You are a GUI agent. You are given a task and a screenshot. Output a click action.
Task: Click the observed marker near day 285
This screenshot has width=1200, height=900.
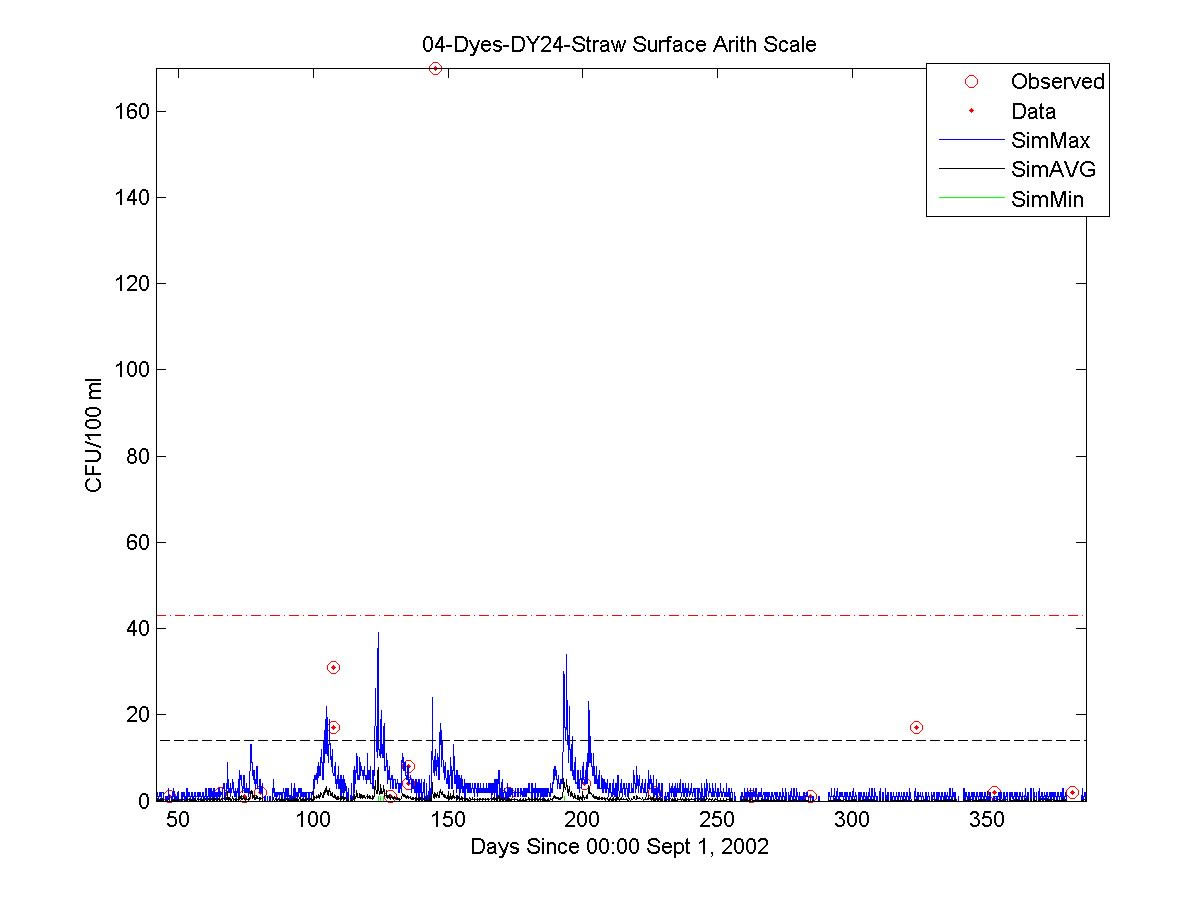point(810,797)
